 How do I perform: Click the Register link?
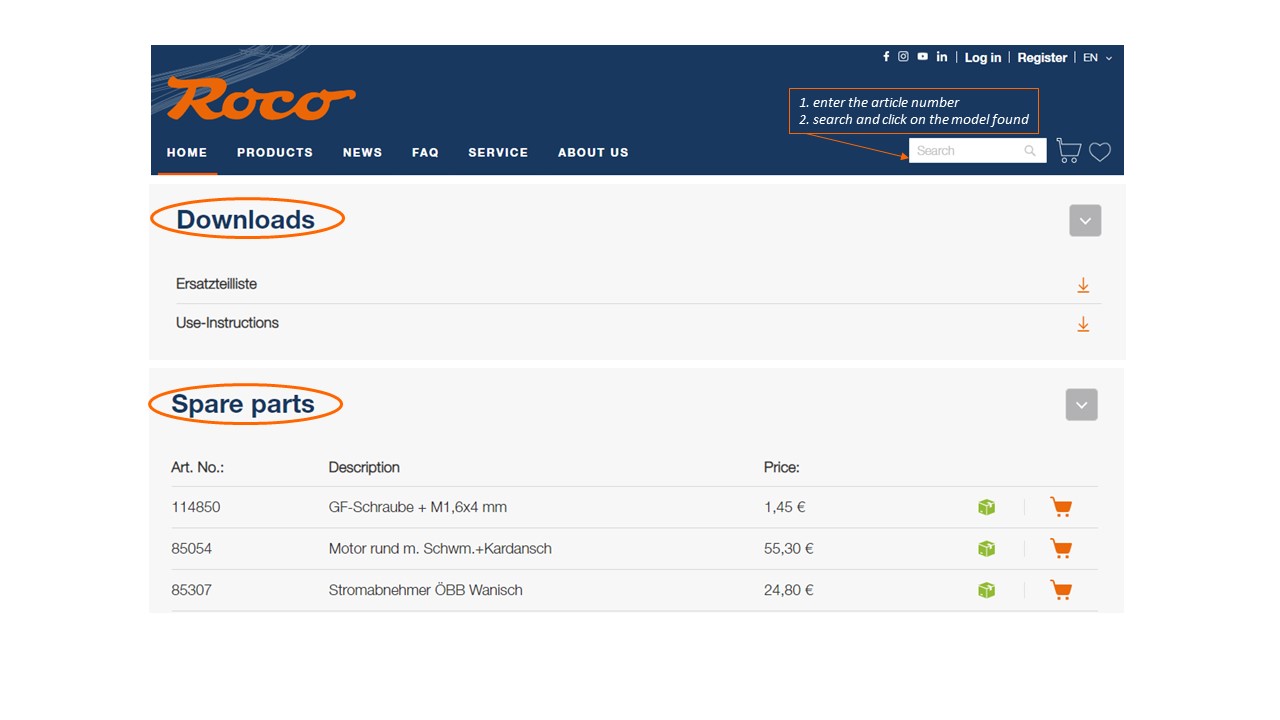coord(1042,58)
